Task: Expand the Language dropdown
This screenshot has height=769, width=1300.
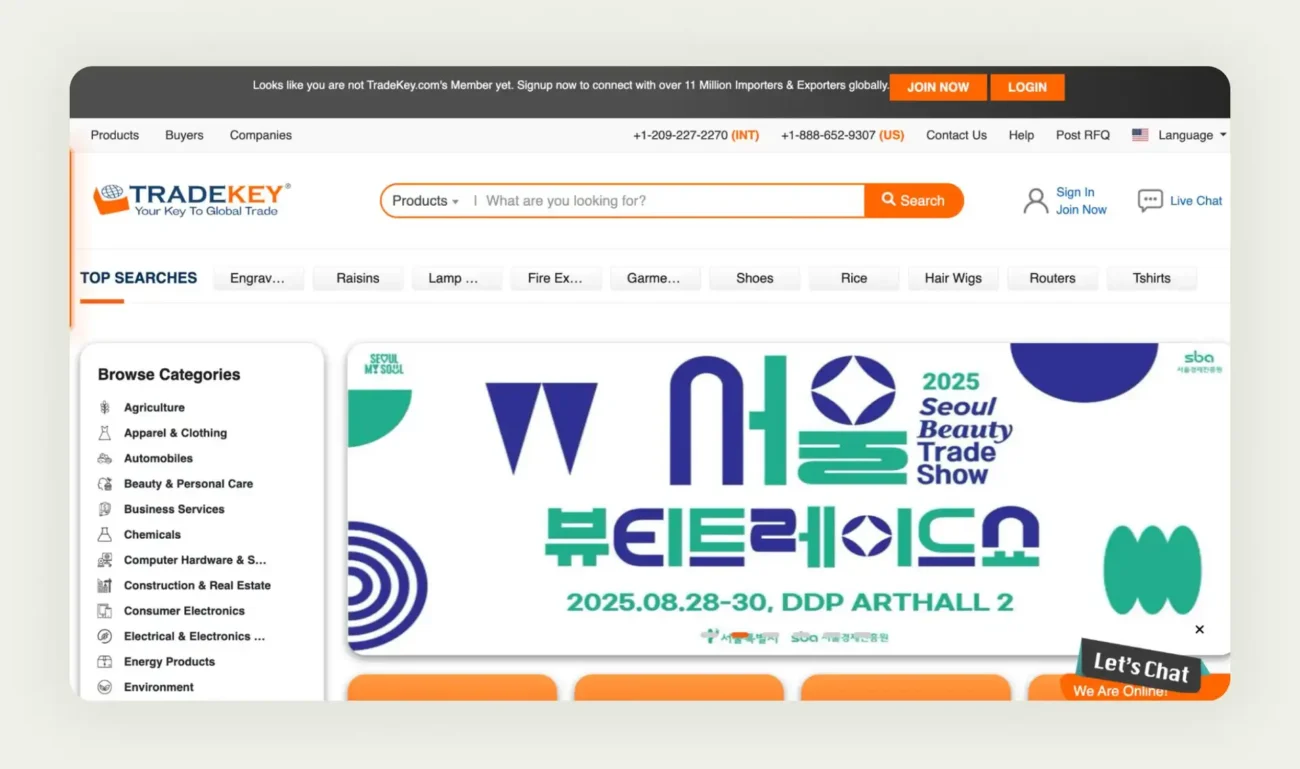Action: tap(1188, 134)
